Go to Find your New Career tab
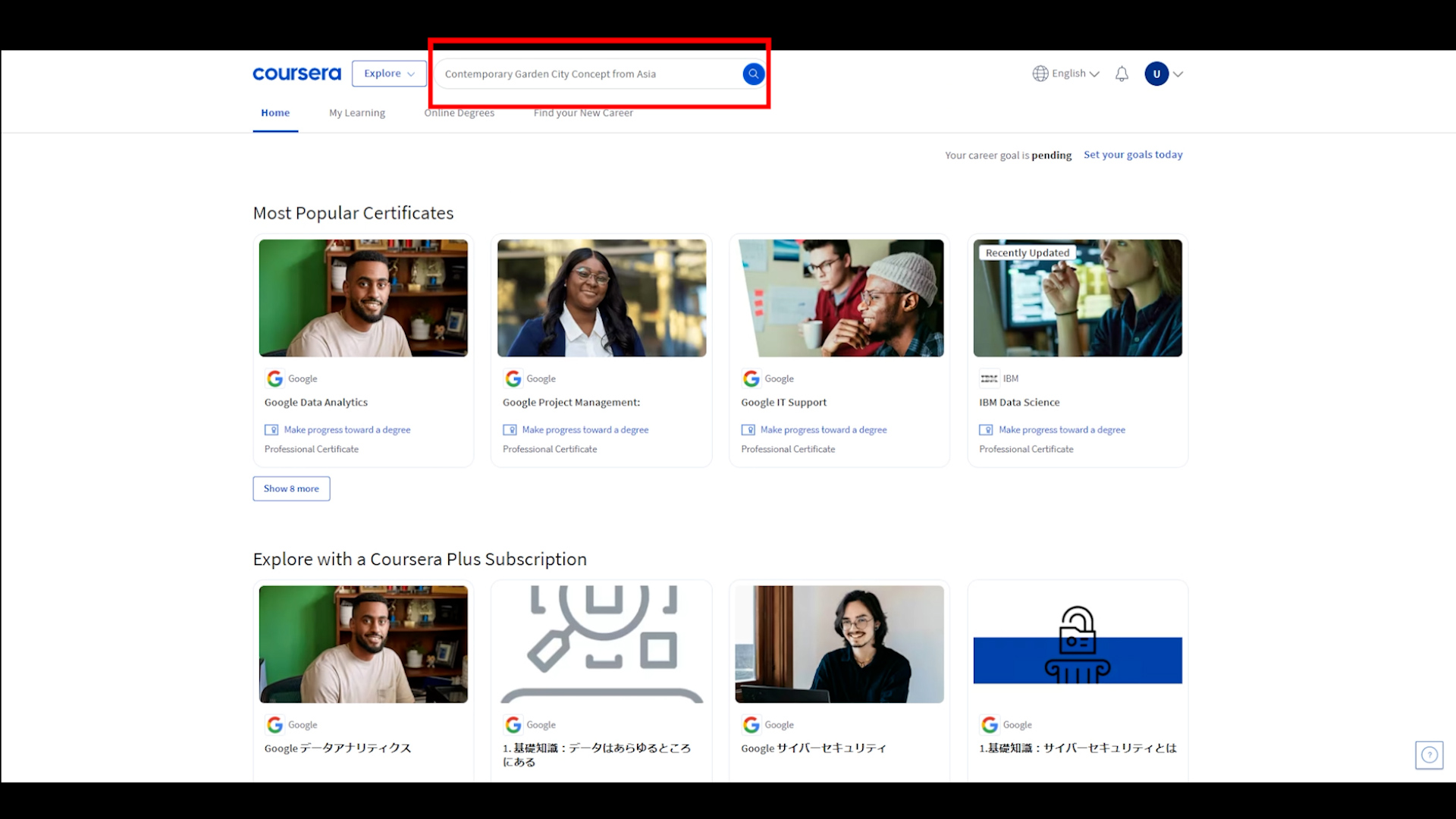The width and height of the screenshot is (1456, 819). (583, 113)
